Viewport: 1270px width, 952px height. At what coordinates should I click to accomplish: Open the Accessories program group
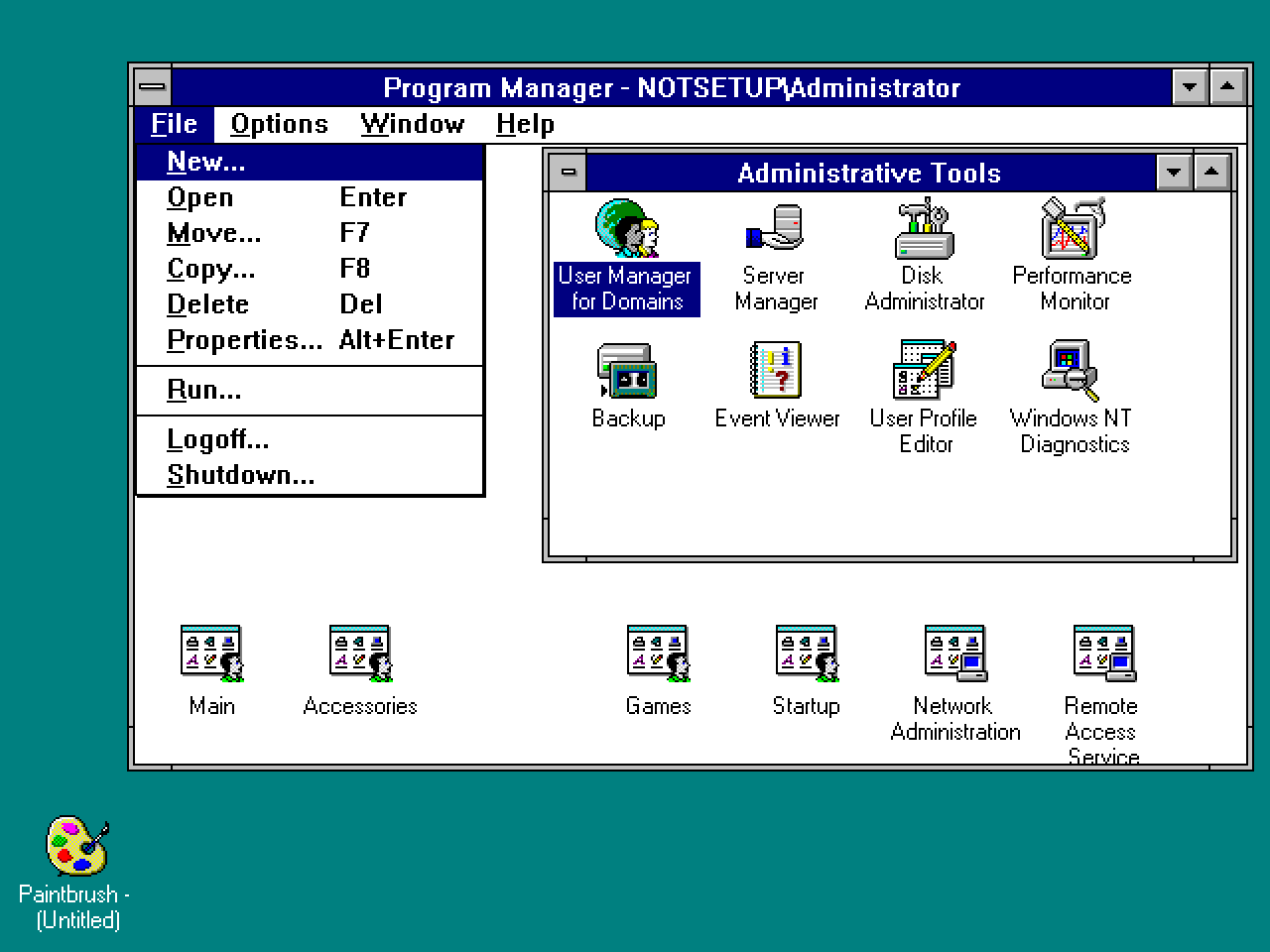point(360,653)
